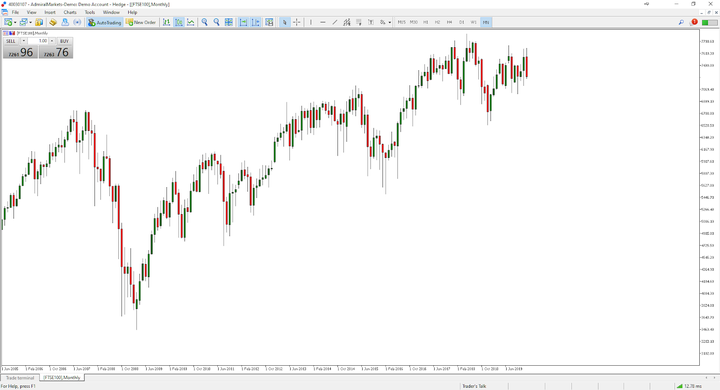Select the cursor arrow tool
Image resolution: width=720 pixels, height=390 pixels.
pos(284,22)
